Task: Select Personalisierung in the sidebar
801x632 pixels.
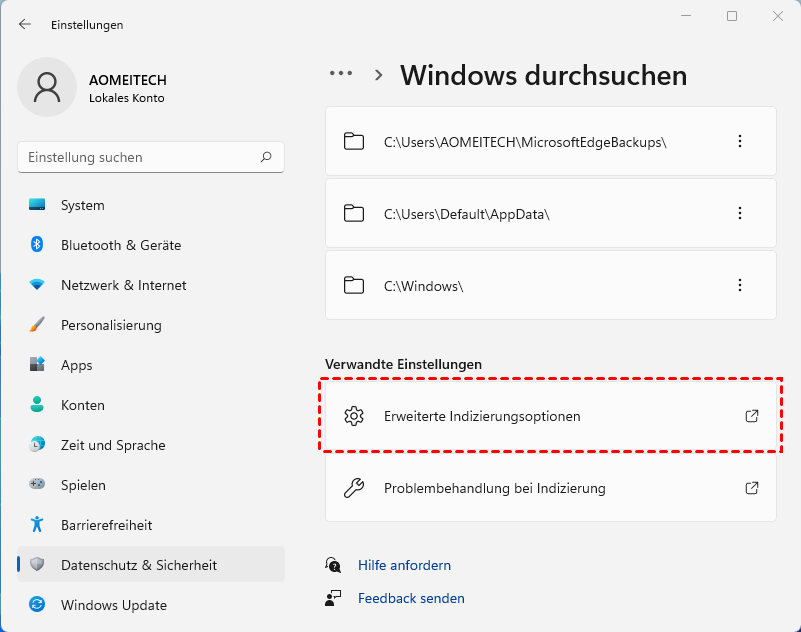Action: coord(111,325)
